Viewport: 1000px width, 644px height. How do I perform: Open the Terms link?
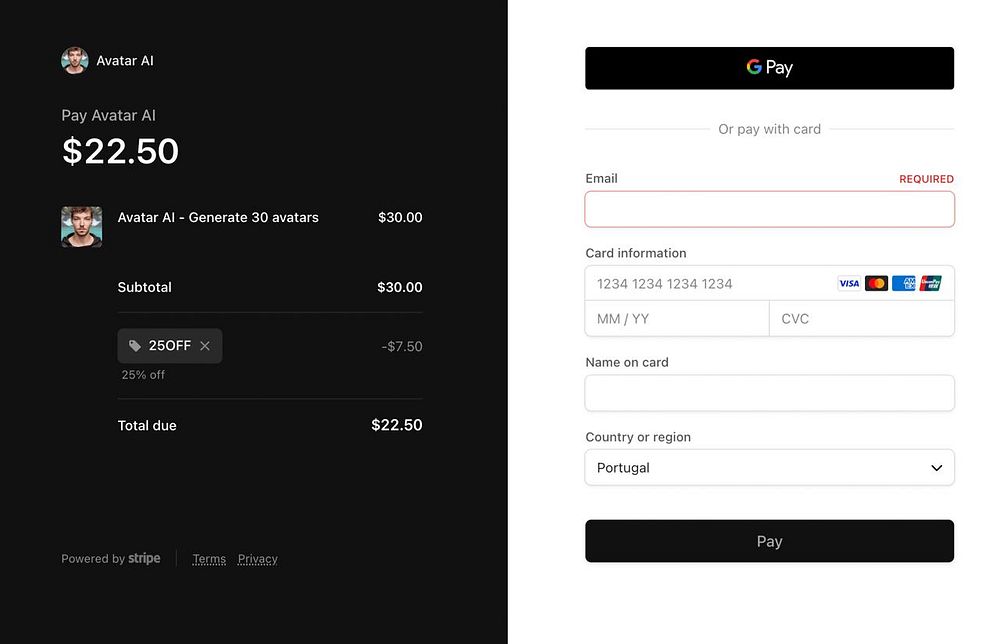pyautogui.click(x=209, y=559)
